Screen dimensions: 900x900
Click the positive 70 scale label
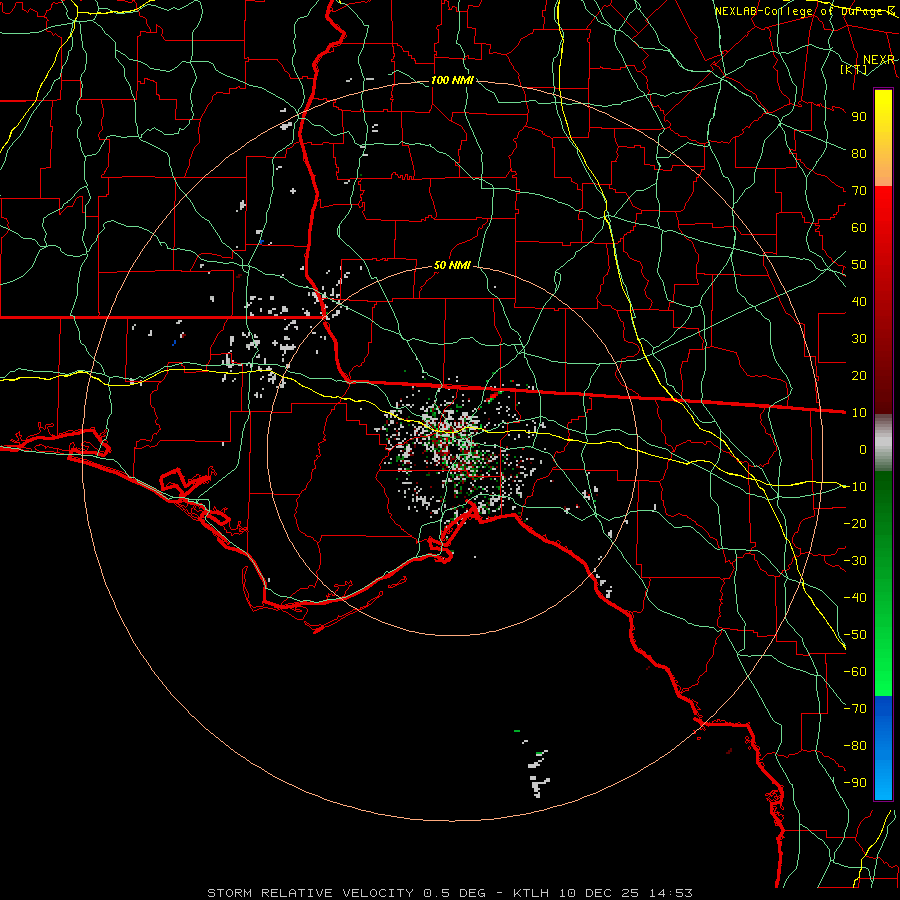click(x=859, y=191)
